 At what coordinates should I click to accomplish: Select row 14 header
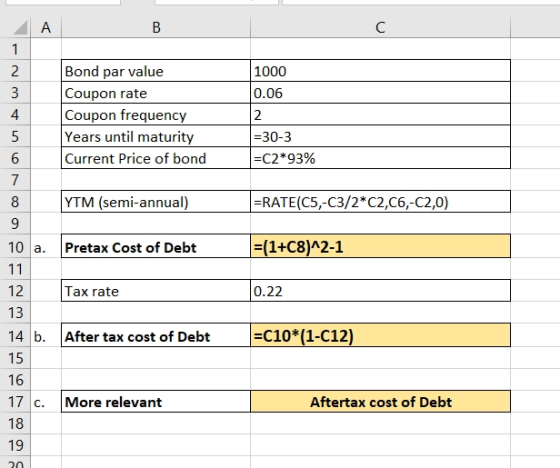click(15, 335)
